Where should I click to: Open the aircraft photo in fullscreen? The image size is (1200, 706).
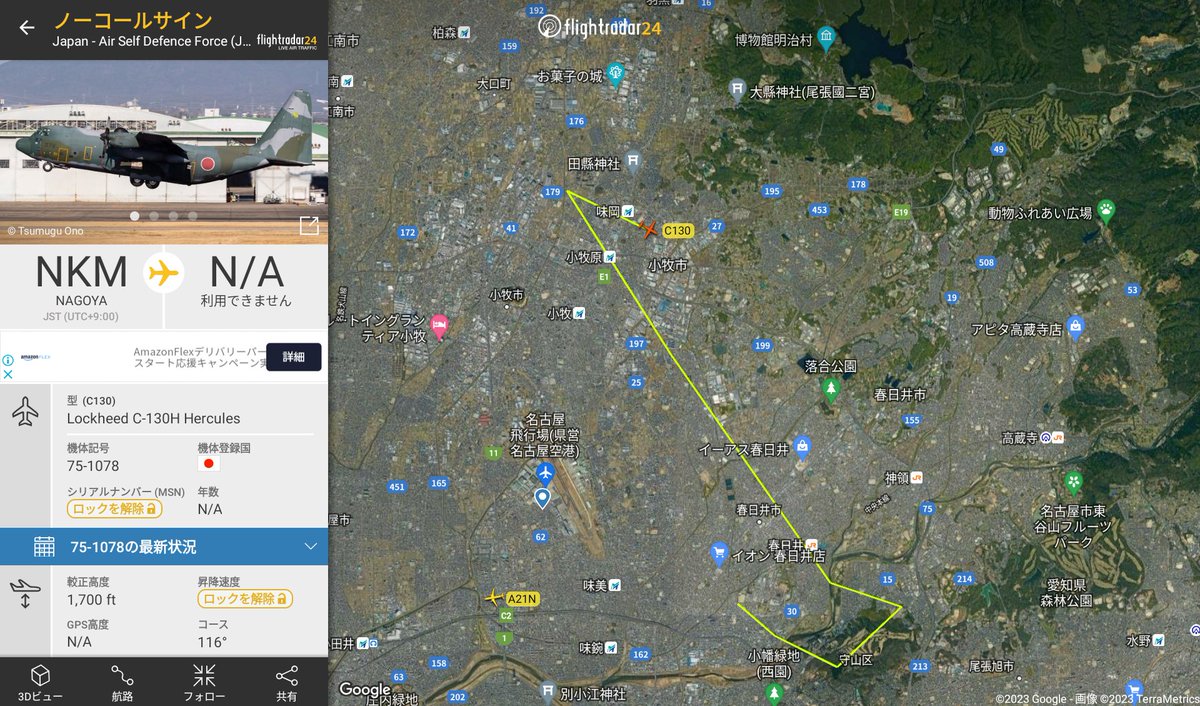309,226
